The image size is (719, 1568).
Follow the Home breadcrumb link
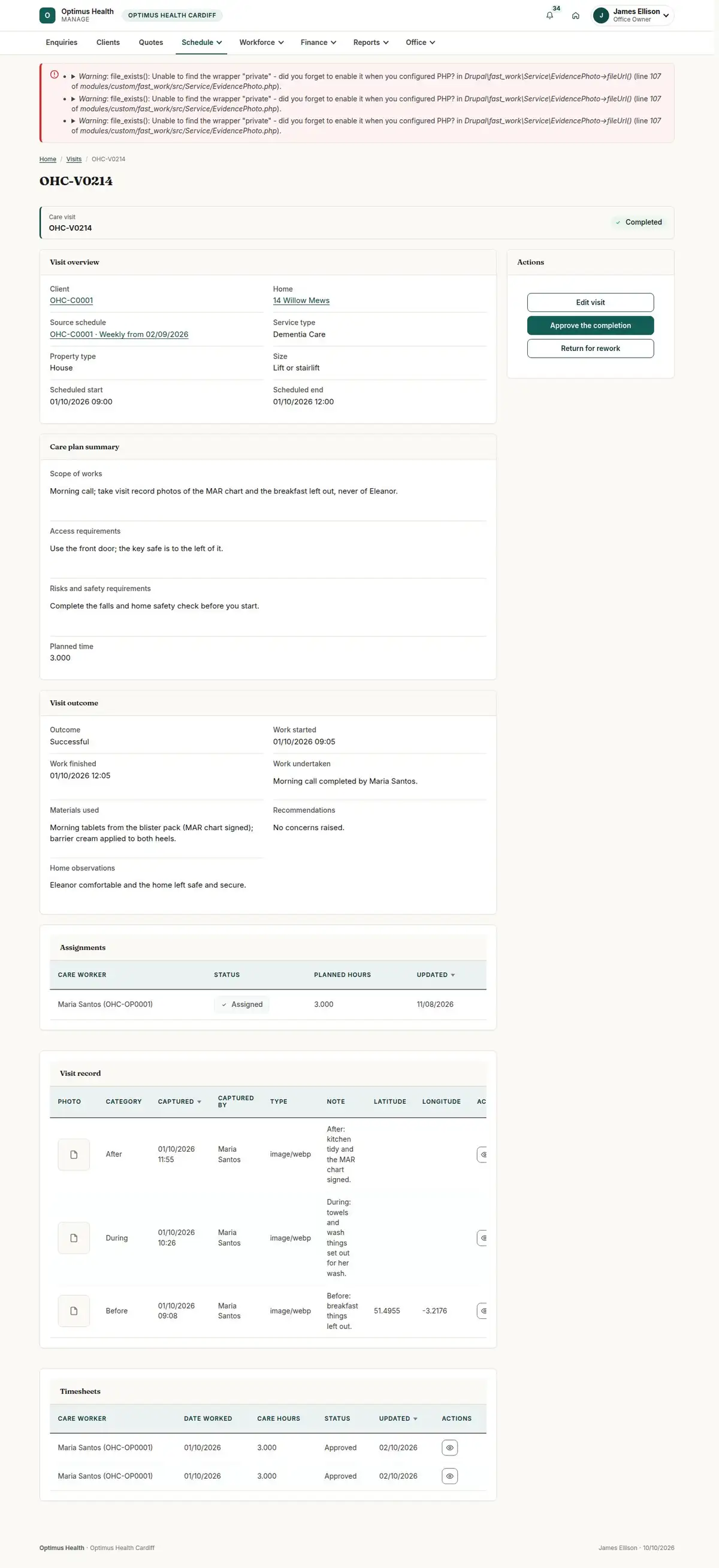point(47,159)
